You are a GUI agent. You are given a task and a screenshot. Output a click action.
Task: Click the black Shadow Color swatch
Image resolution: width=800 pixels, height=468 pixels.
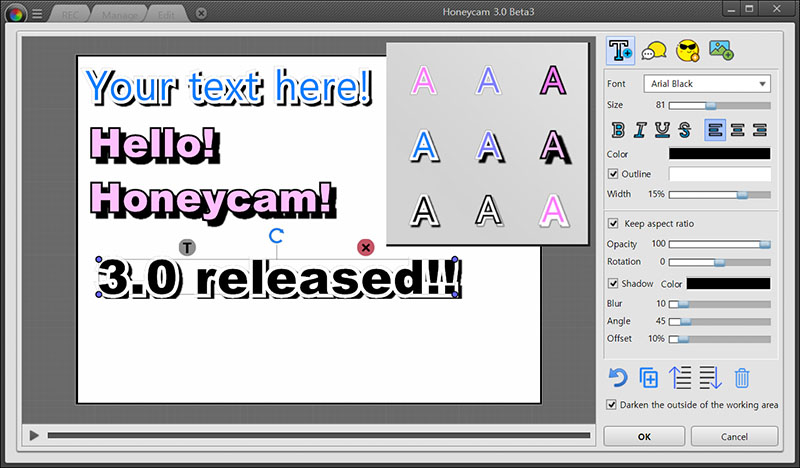(729, 283)
